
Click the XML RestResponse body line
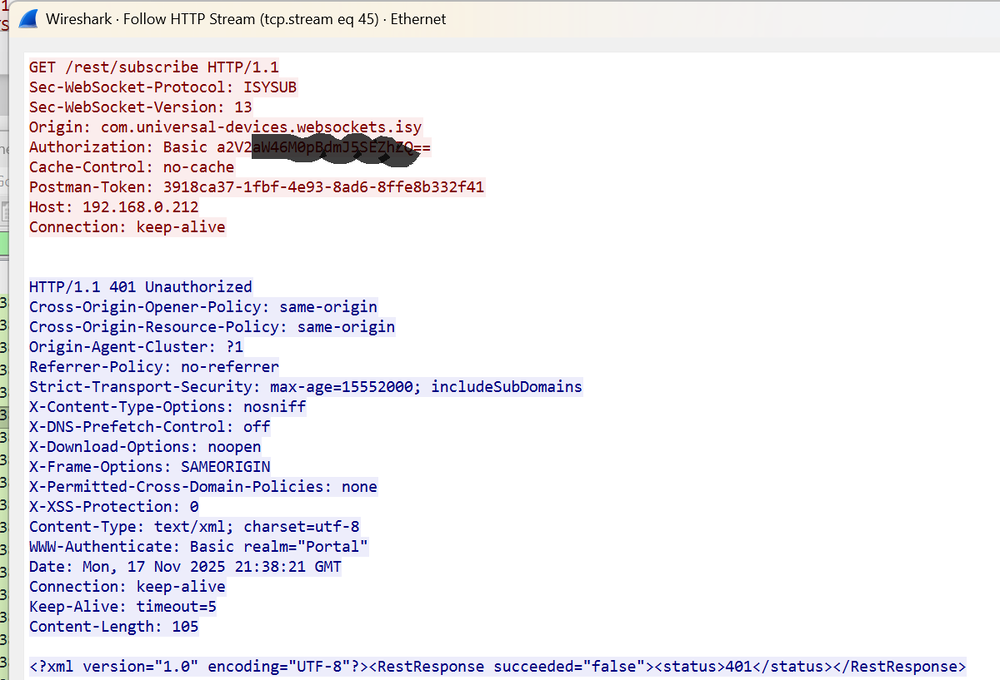pos(497,667)
